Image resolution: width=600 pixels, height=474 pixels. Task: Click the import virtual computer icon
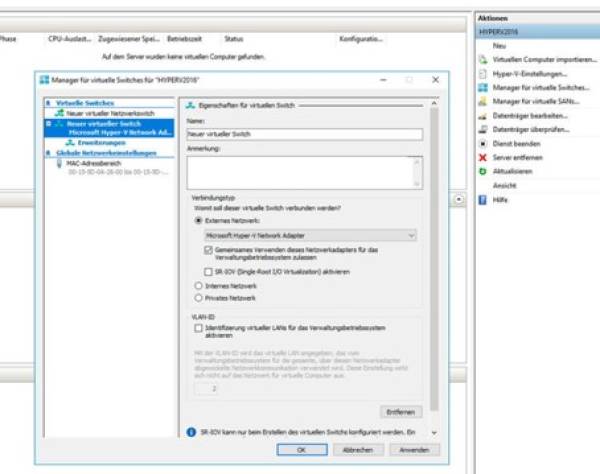click(483, 59)
